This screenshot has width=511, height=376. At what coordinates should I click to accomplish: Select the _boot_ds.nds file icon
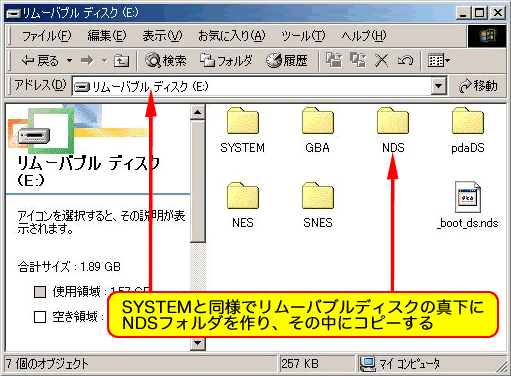click(468, 197)
